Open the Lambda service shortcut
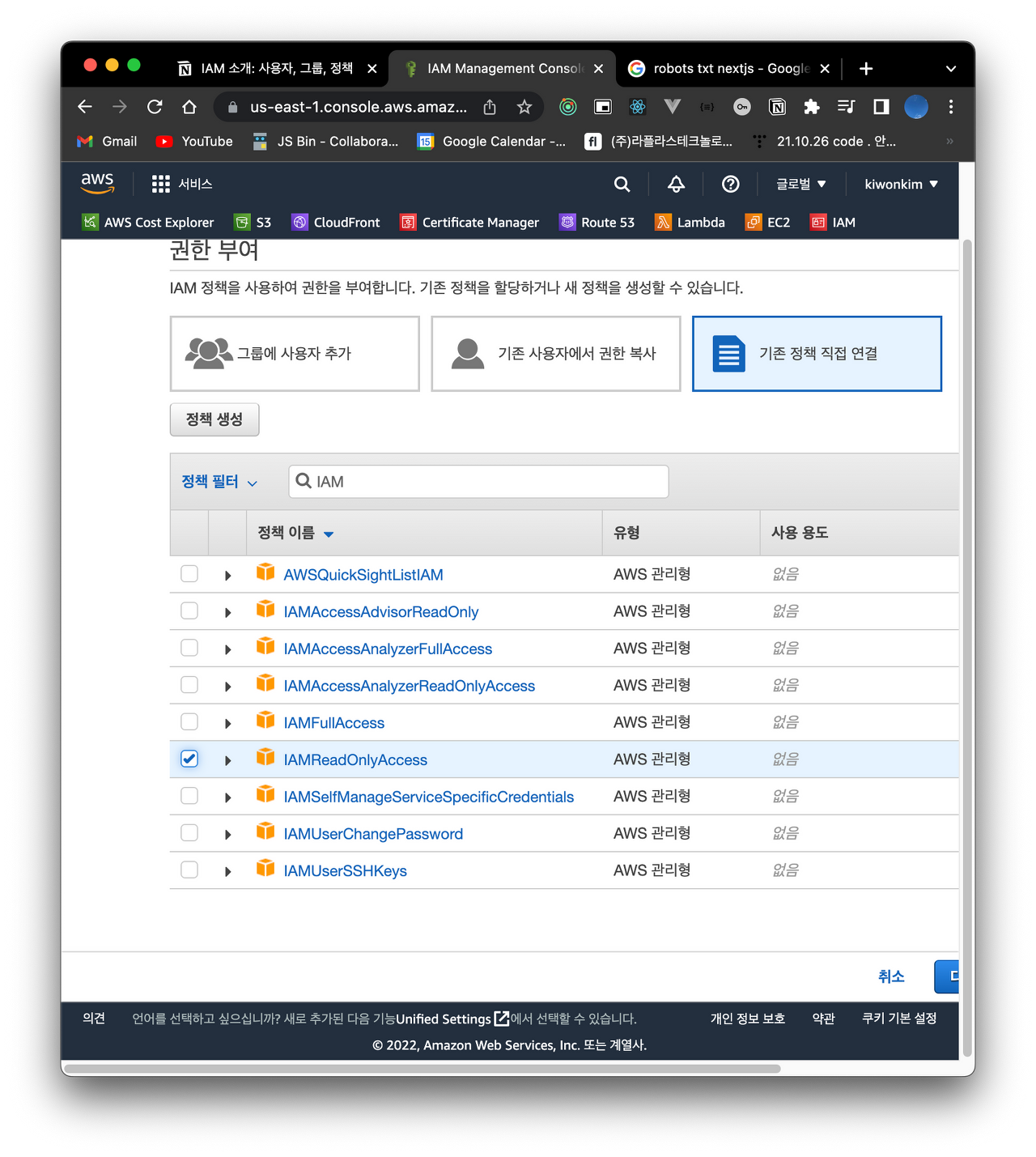Image resolution: width=1036 pixels, height=1157 pixels. pyautogui.click(x=690, y=222)
